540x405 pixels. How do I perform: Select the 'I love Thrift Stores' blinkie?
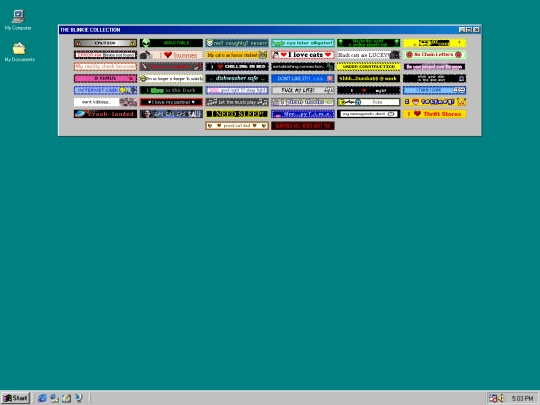coord(434,114)
